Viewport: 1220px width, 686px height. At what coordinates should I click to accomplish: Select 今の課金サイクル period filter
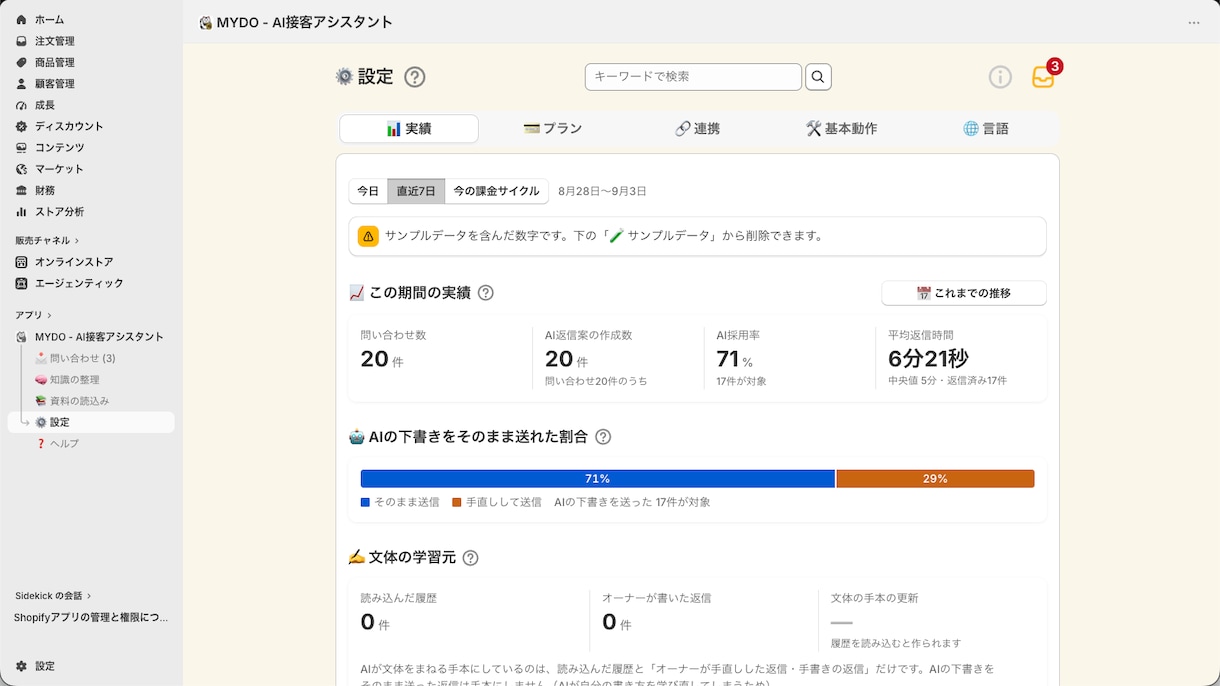click(496, 191)
